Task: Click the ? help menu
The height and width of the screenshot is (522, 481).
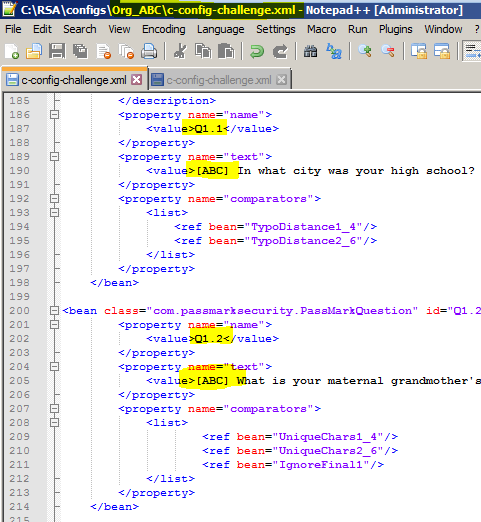Action: point(477,29)
